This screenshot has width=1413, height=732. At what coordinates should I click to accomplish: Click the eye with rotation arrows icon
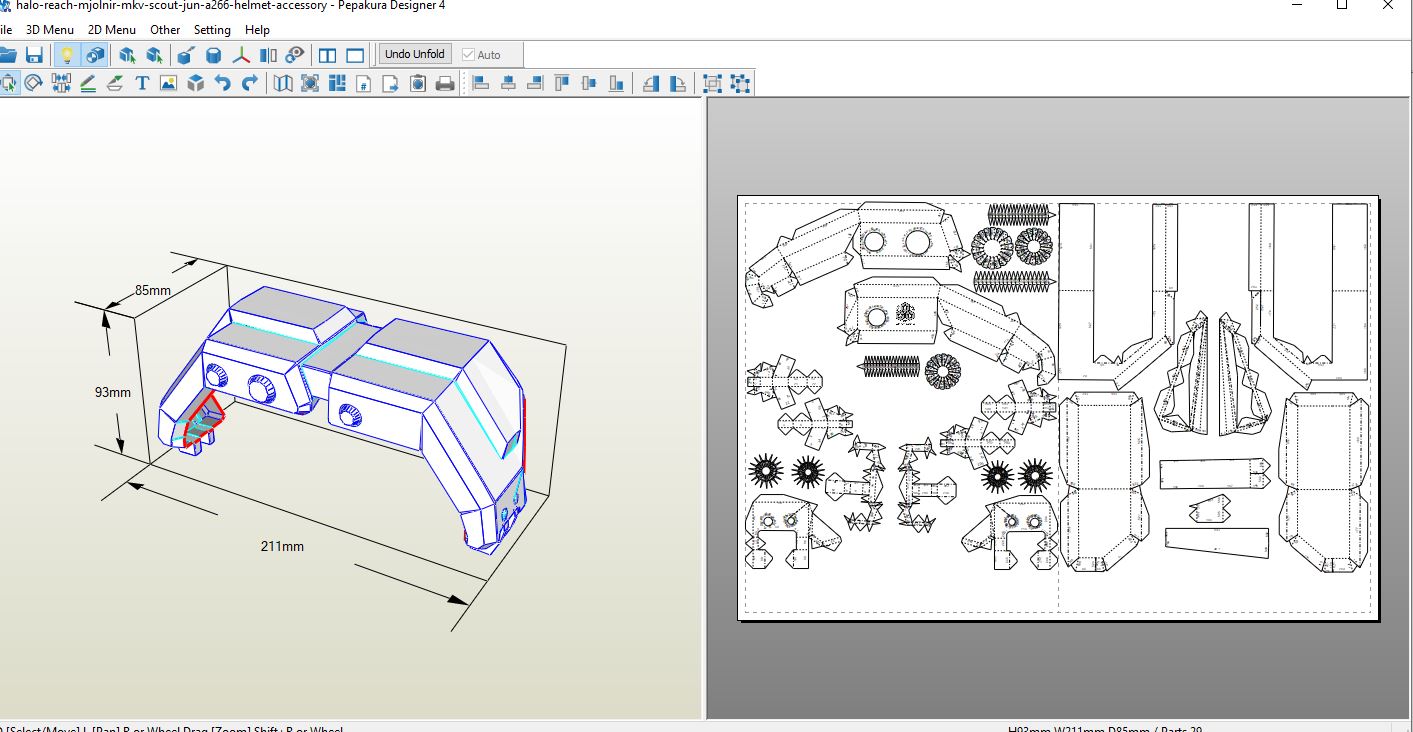[295, 55]
